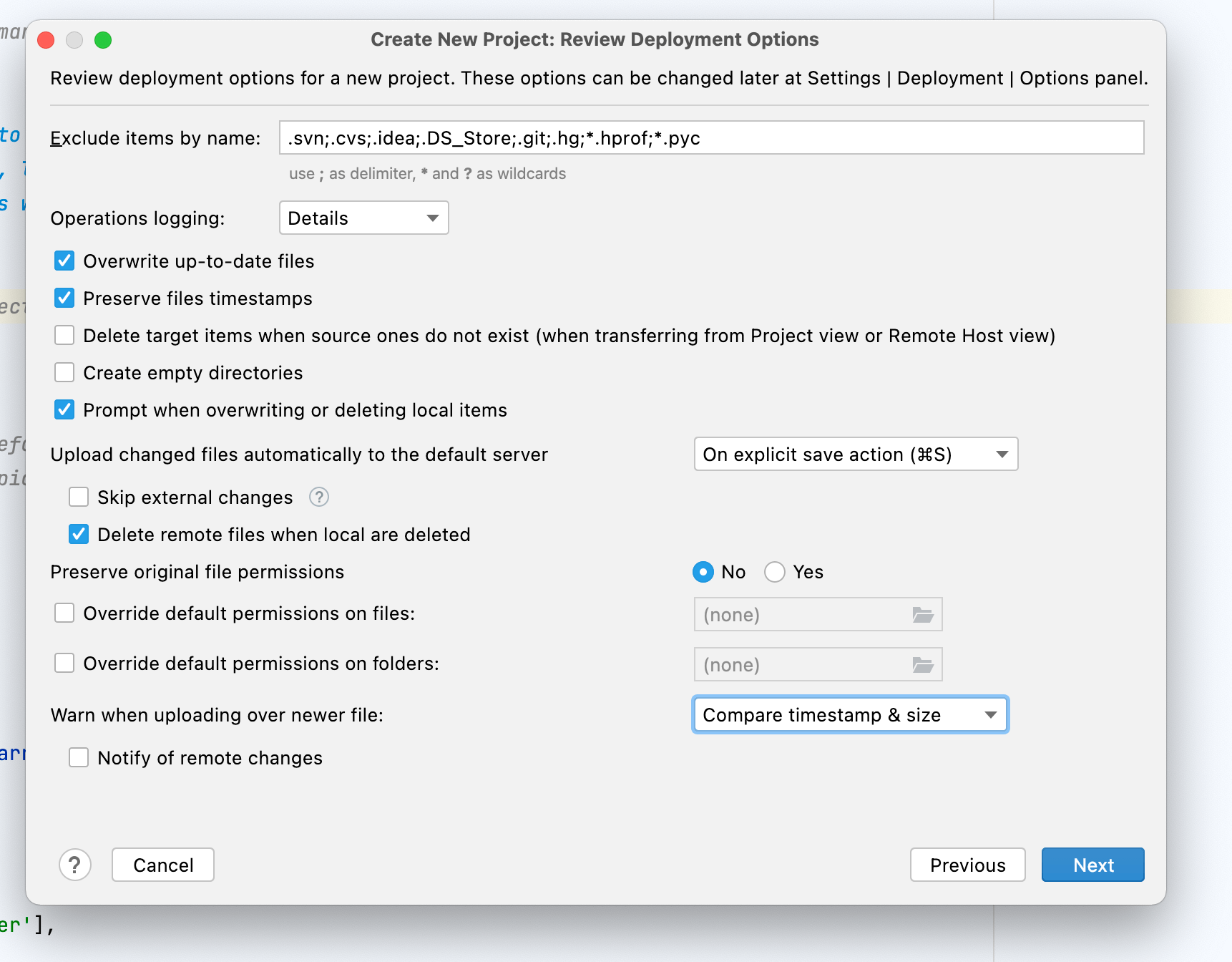Go back with the Previous button

point(967,865)
